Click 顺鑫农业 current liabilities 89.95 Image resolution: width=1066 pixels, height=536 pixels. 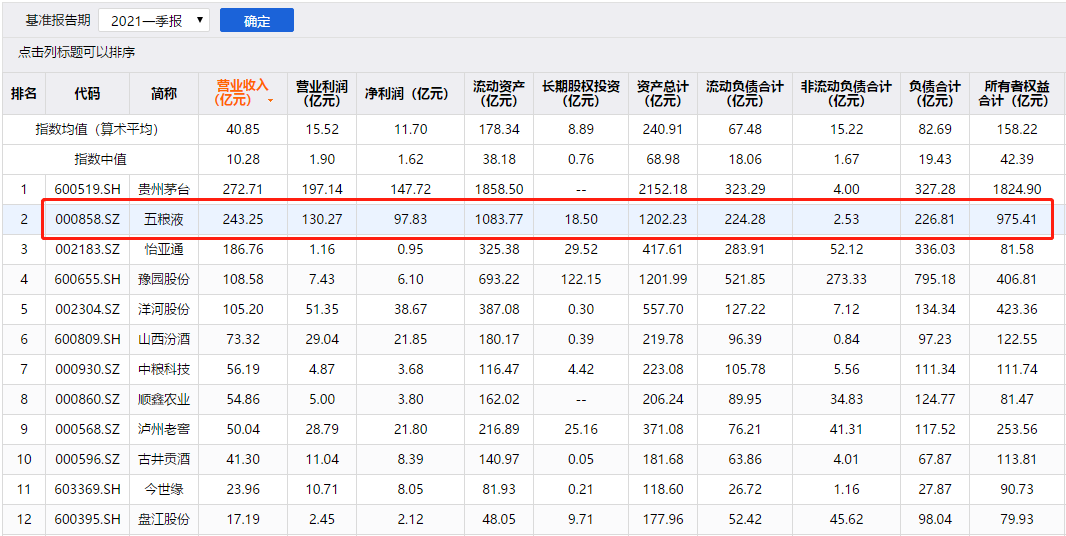(744, 399)
